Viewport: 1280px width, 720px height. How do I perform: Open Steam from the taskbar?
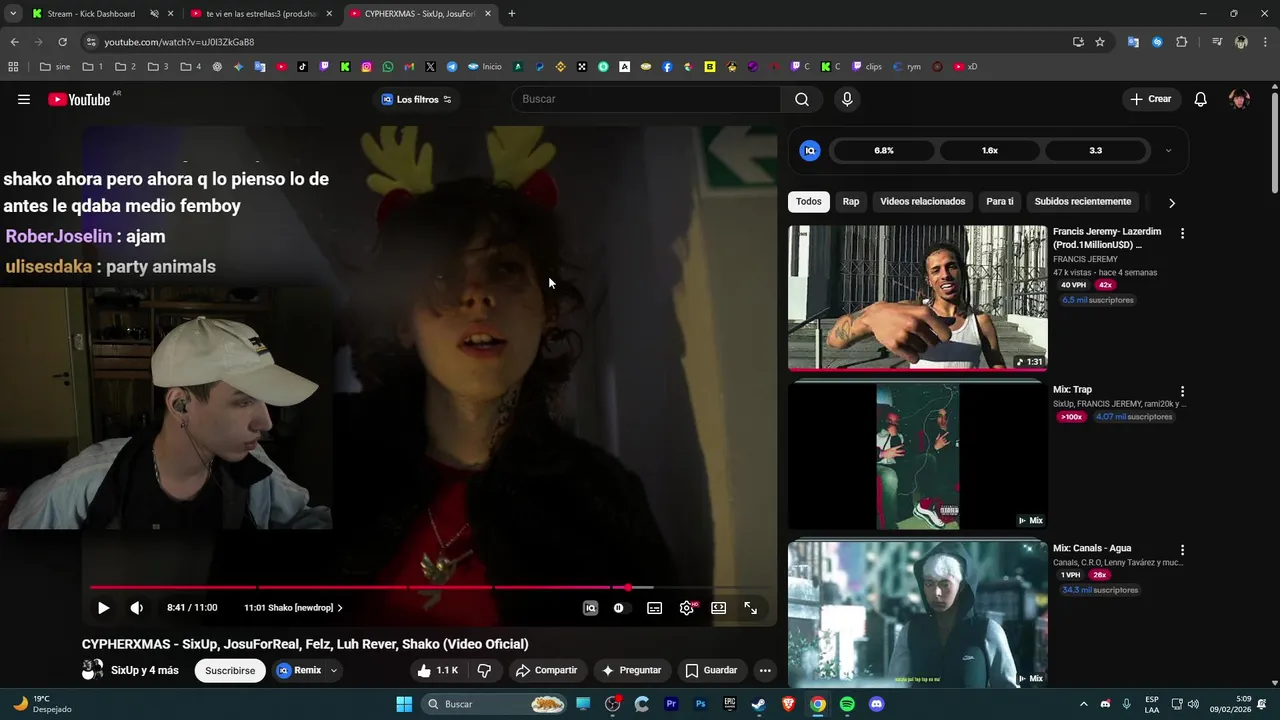click(x=759, y=704)
